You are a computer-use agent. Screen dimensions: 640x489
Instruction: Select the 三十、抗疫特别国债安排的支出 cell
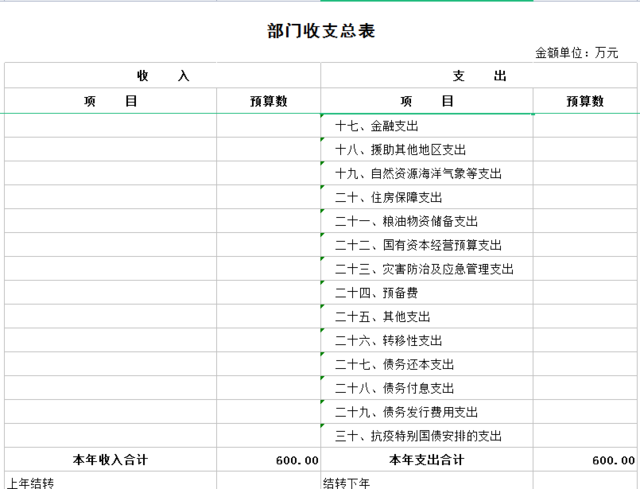click(x=418, y=436)
